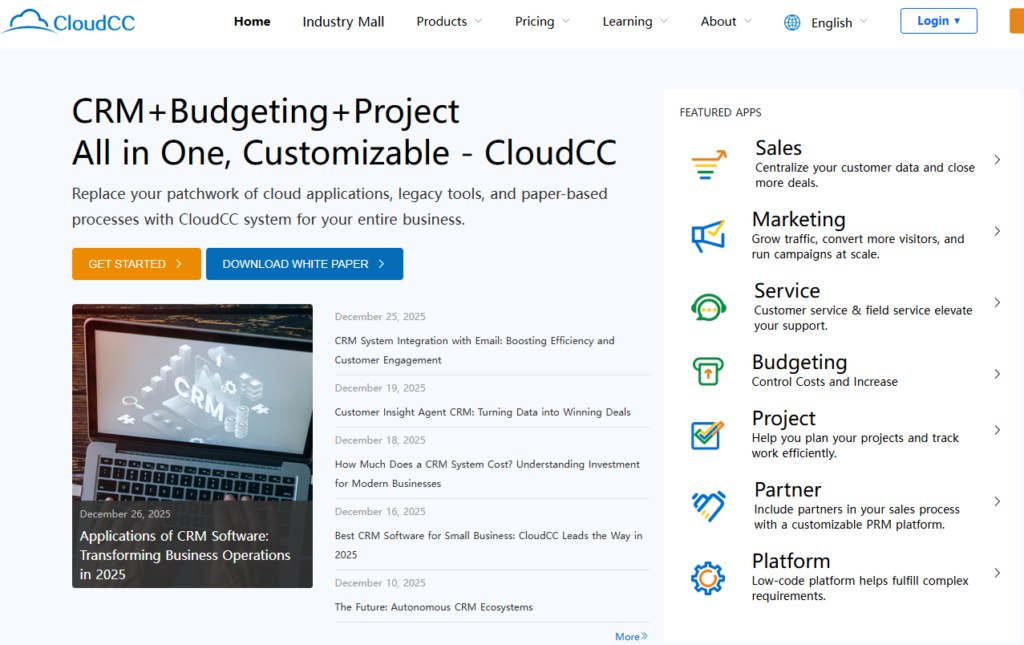This screenshot has height=645, width=1024.
Task: Expand the About menu
Action: [726, 21]
